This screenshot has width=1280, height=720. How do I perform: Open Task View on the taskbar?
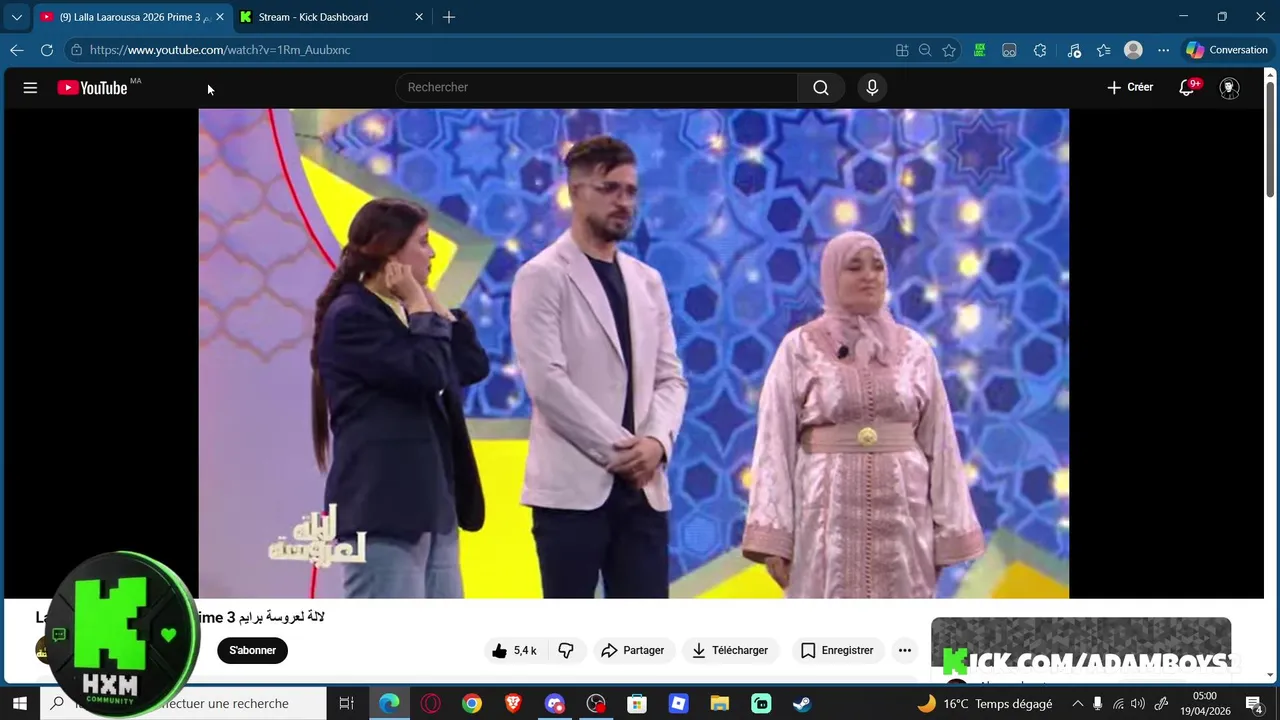pos(346,703)
